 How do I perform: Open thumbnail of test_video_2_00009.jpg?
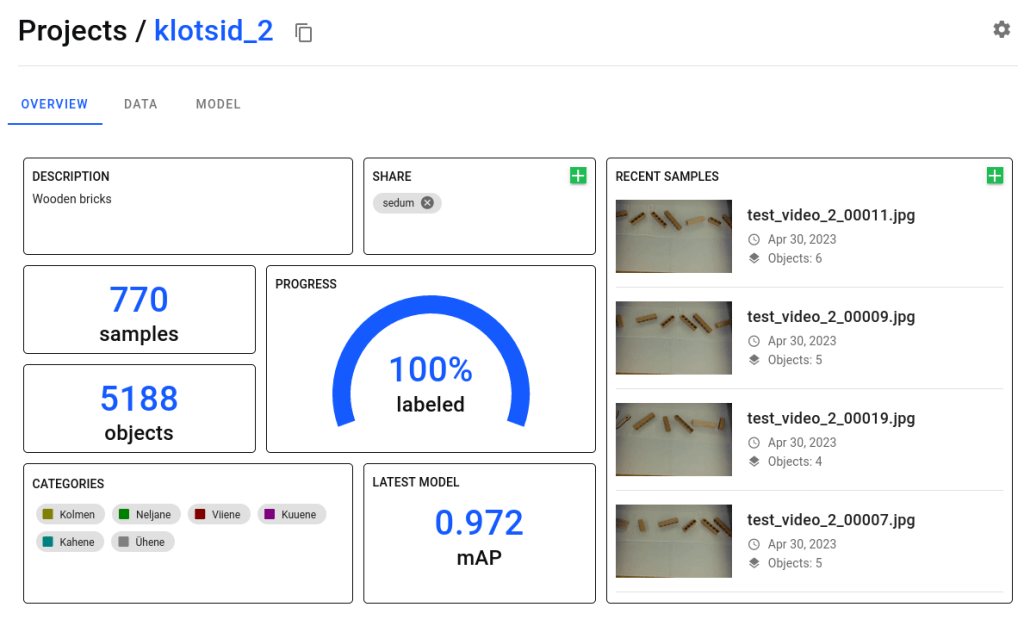click(x=673, y=338)
